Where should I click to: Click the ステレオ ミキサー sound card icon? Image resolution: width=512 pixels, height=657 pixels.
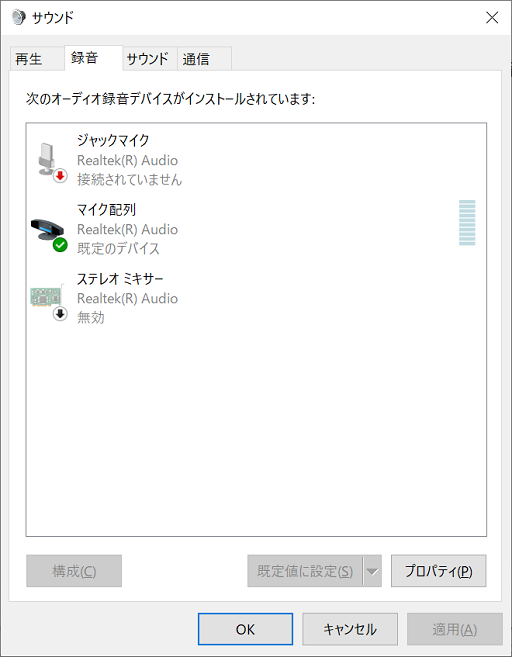coord(47,295)
